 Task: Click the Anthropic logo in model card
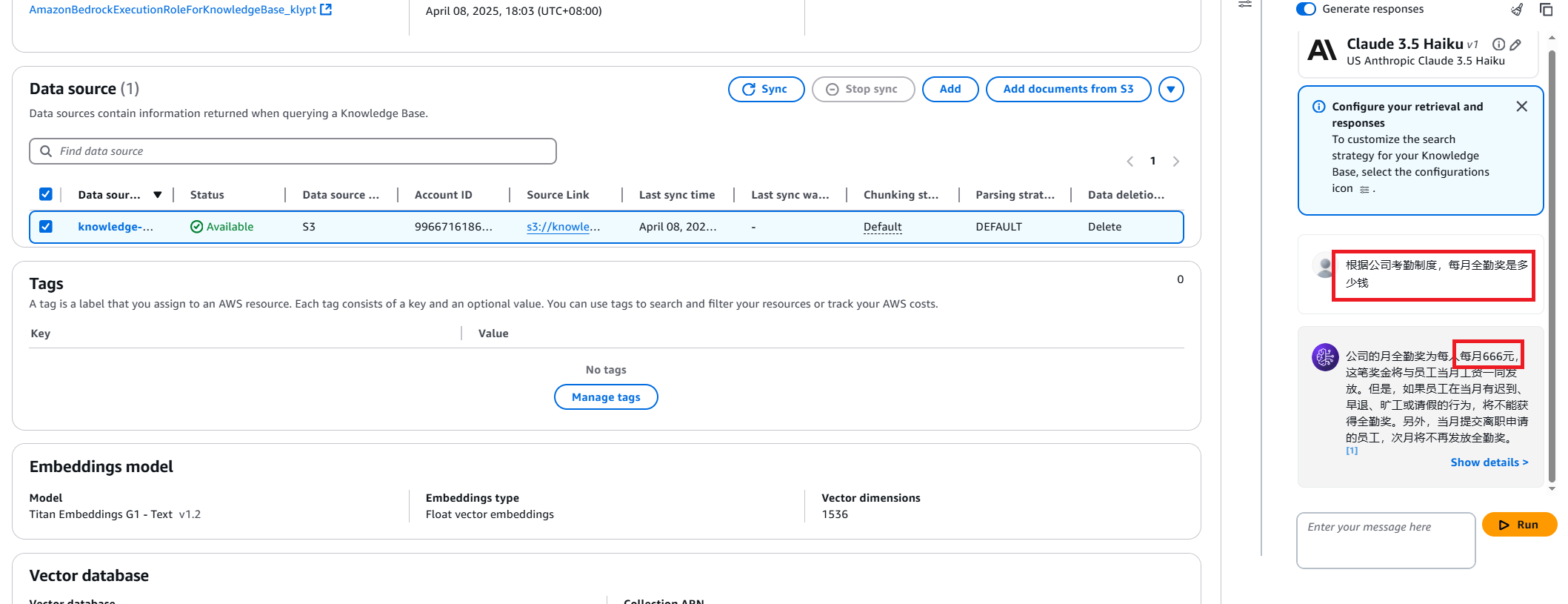pos(1322,50)
